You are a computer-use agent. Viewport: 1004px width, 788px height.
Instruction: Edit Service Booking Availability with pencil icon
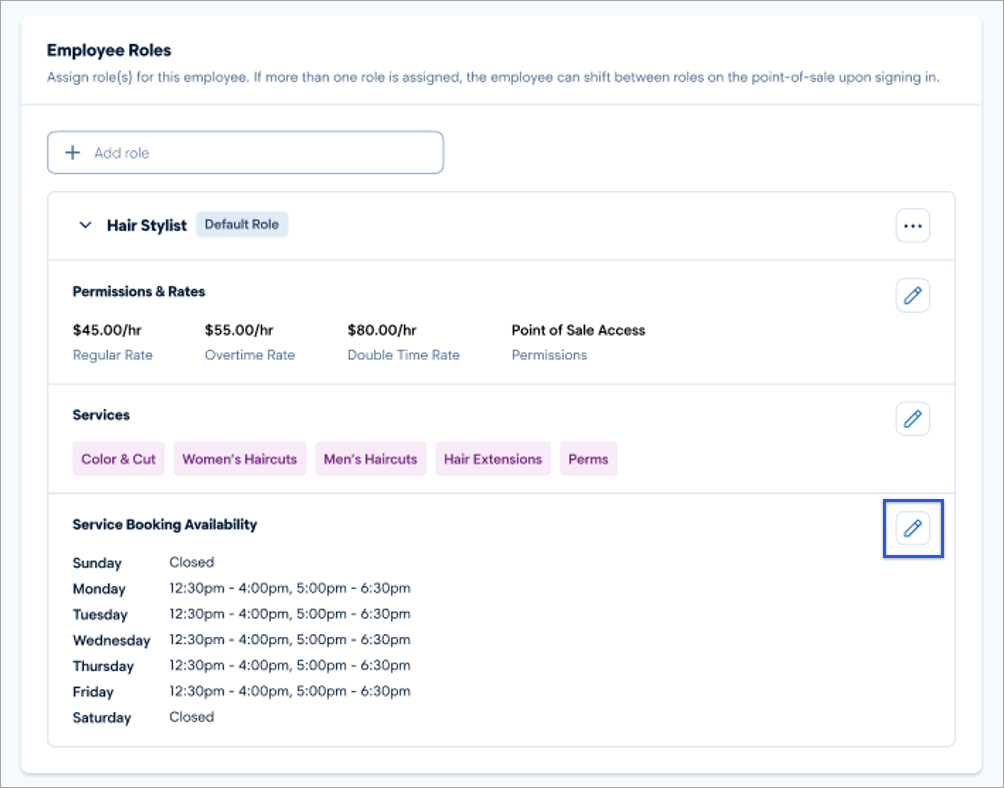(x=912, y=528)
